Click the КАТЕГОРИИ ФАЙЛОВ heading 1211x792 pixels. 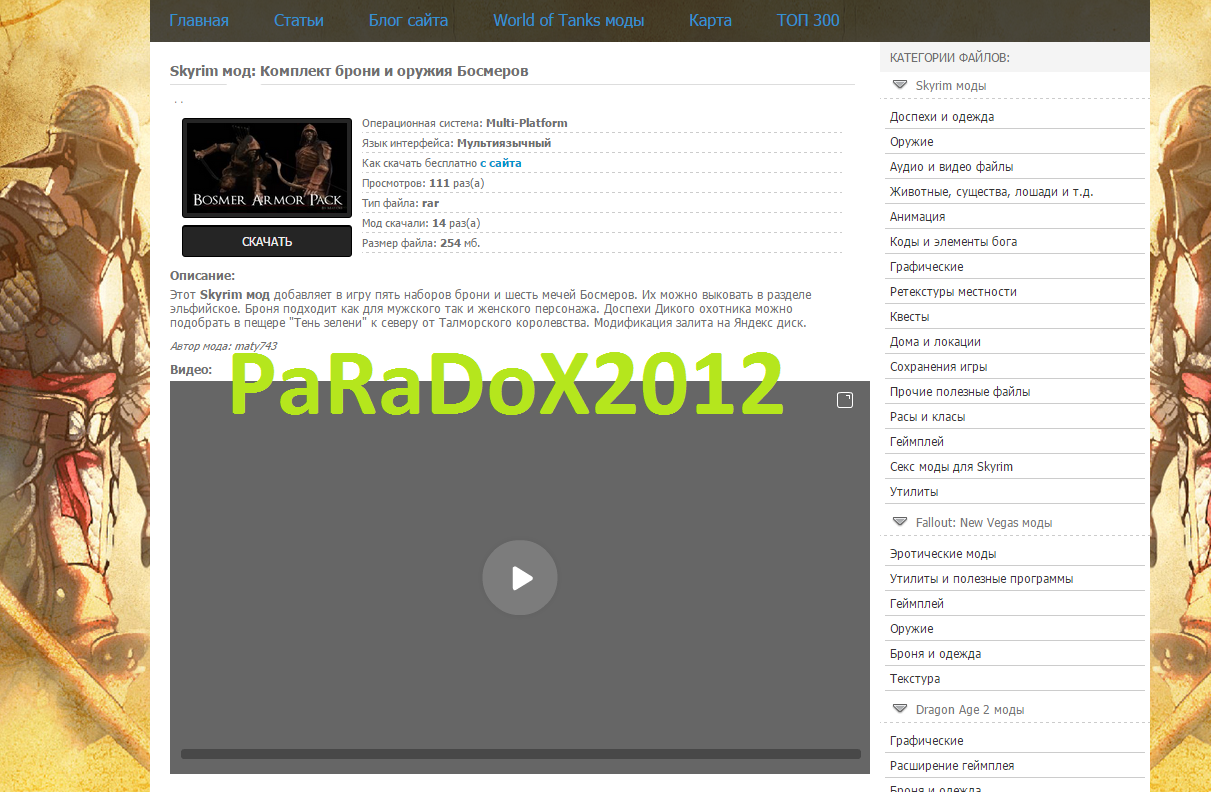949,57
